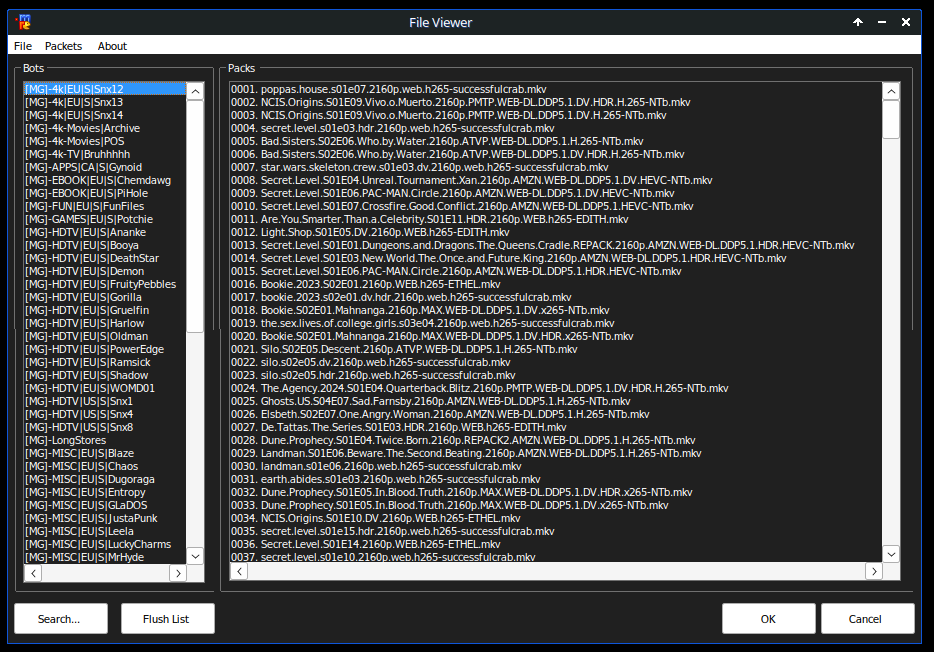Viewport: 934px width, 652px height.
Task: Open the Packets menu
Action: tap(64, 46)
